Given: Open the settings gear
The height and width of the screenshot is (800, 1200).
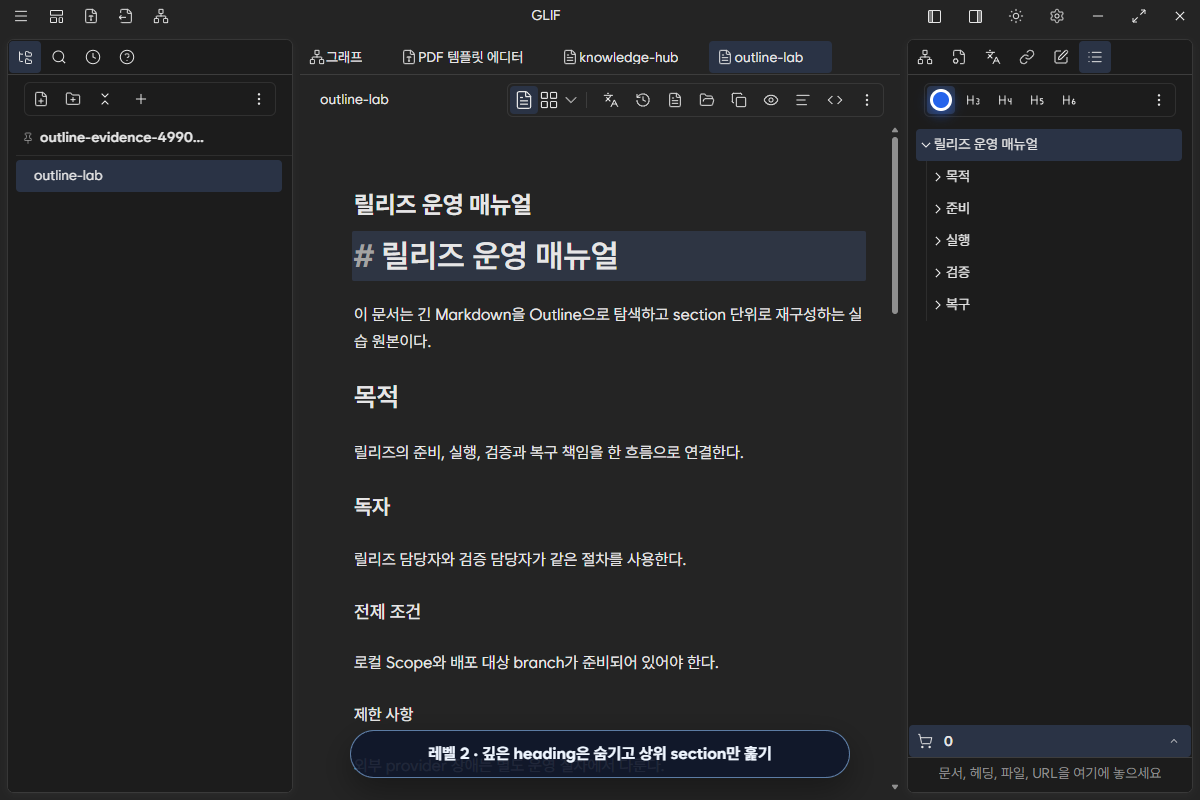Looking at the screenshot, I should 1057,16.
